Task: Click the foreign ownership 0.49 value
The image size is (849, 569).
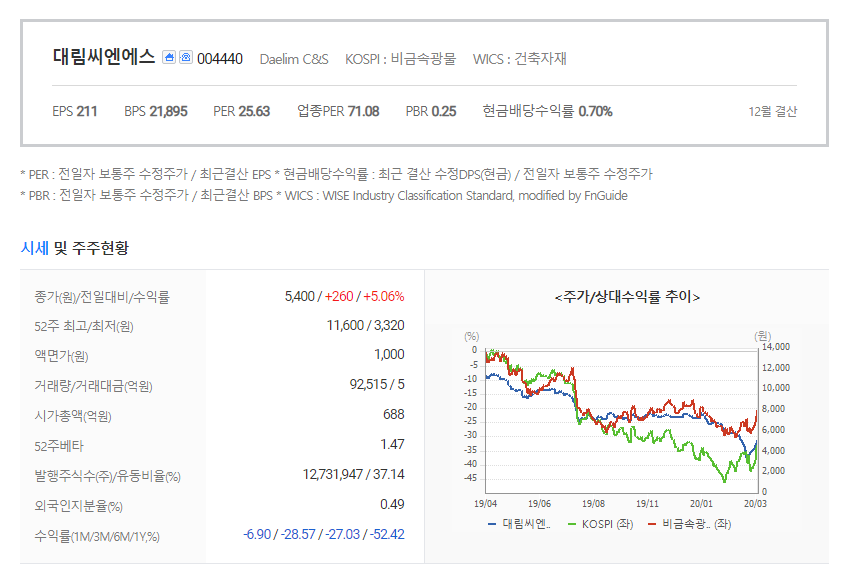Action: (x=392, y=504)
